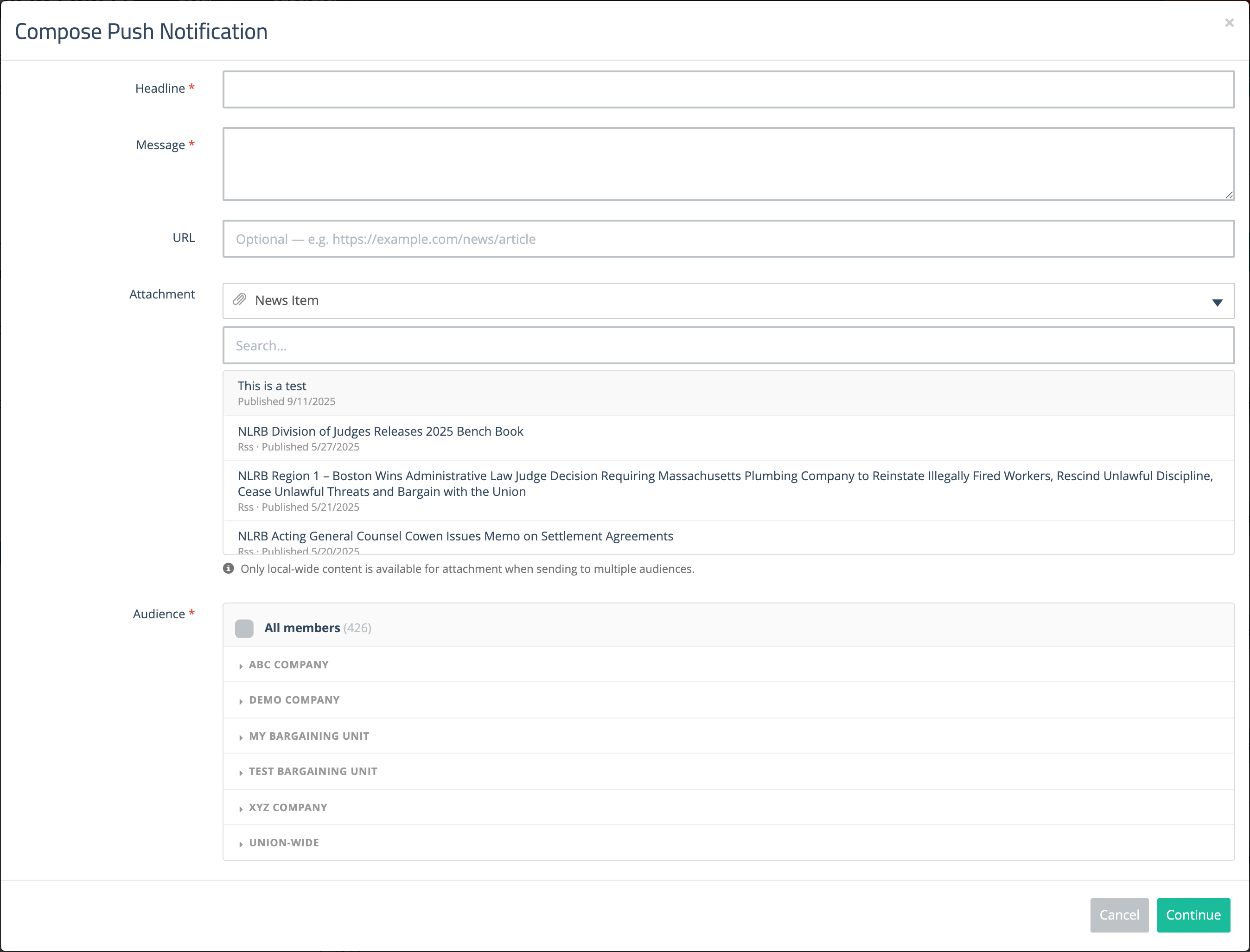Image resolution: width=1250 pixels, height=952 pixels.
Task: Open the News Item attachment dropdown
Action: click(728, 301)
